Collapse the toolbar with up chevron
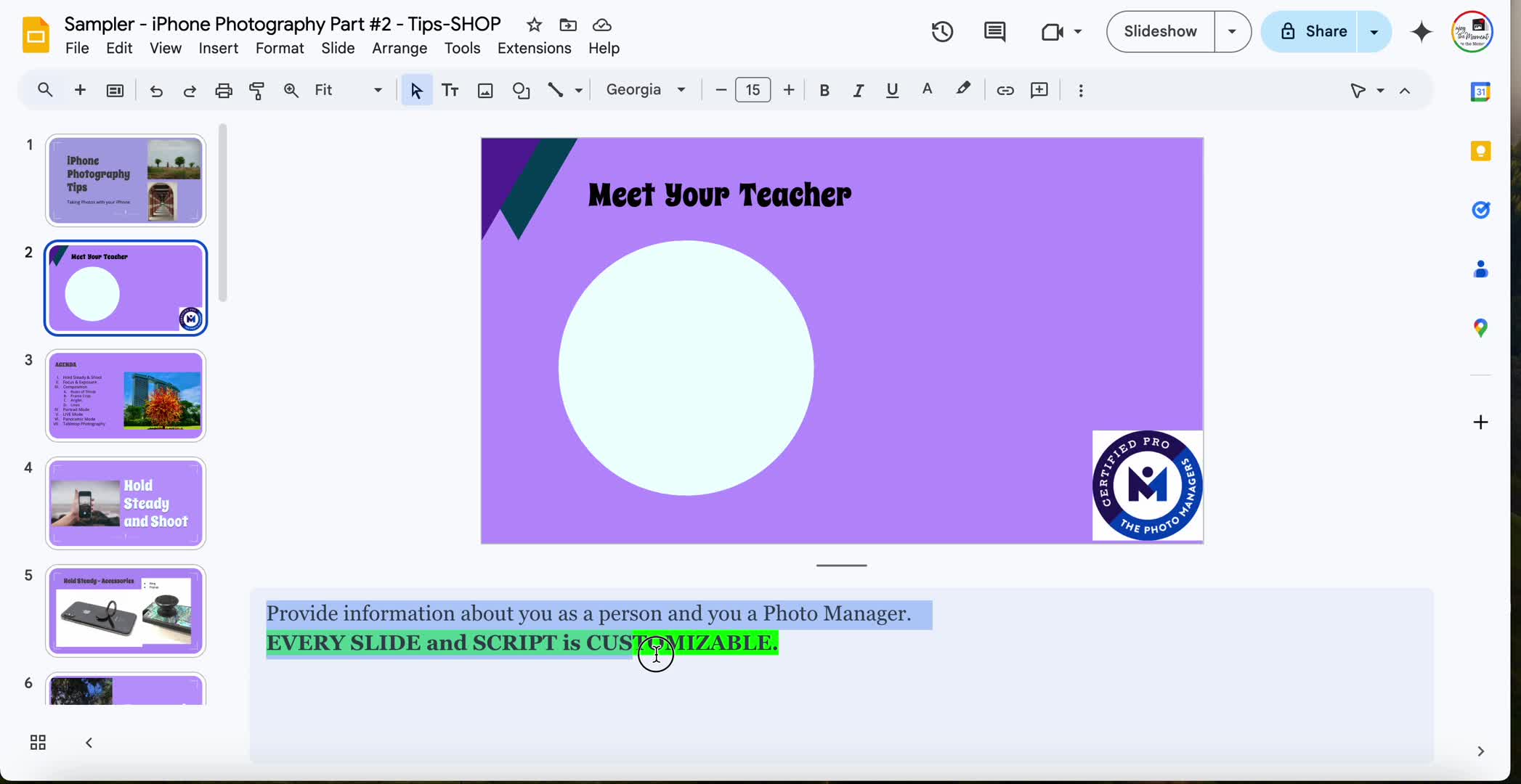Image resolution: width=1521 pixels, height=784 pixels. pos(1405,91)
